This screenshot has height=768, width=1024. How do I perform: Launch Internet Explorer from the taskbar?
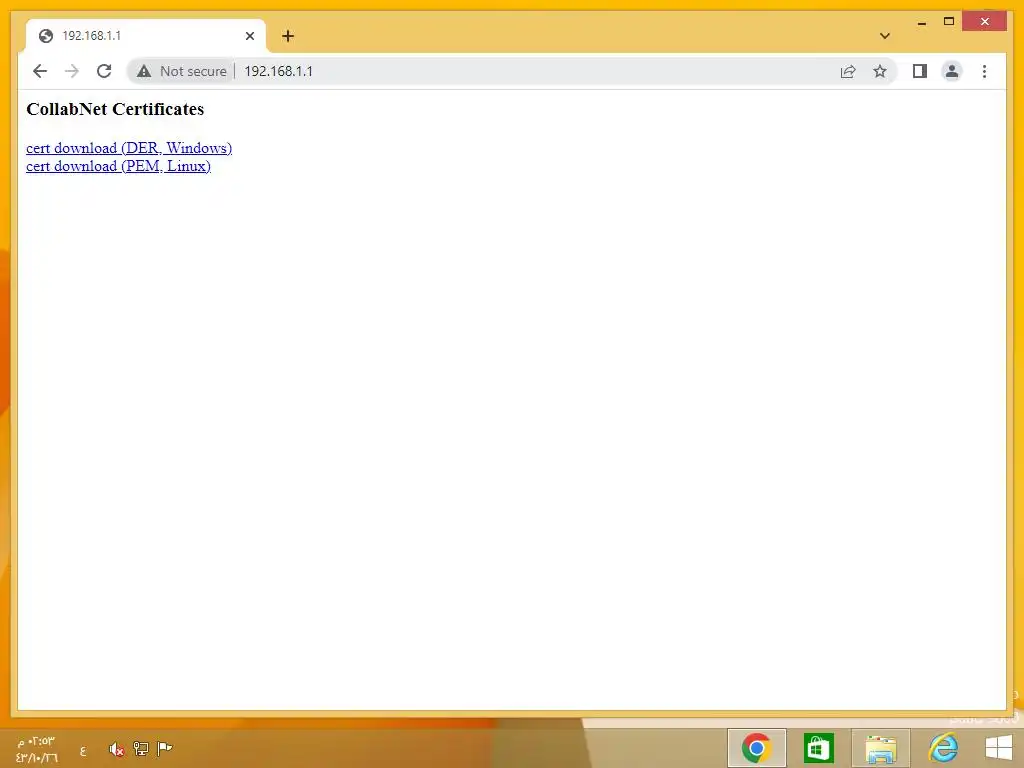click(942, 748)
